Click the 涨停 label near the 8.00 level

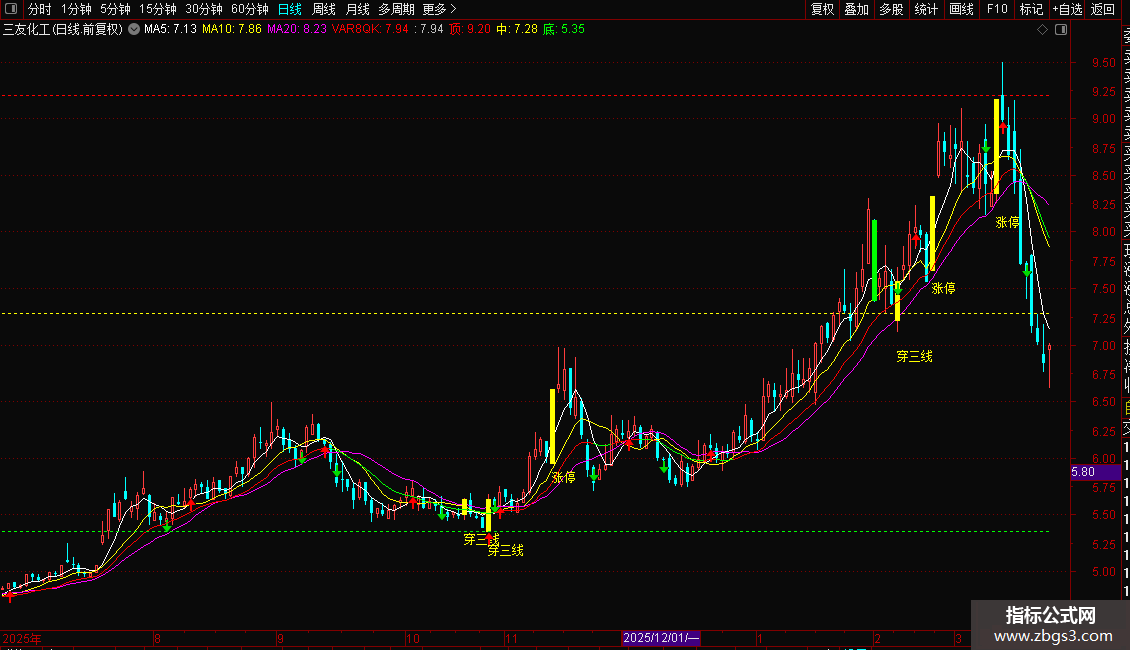[1007, 222]
